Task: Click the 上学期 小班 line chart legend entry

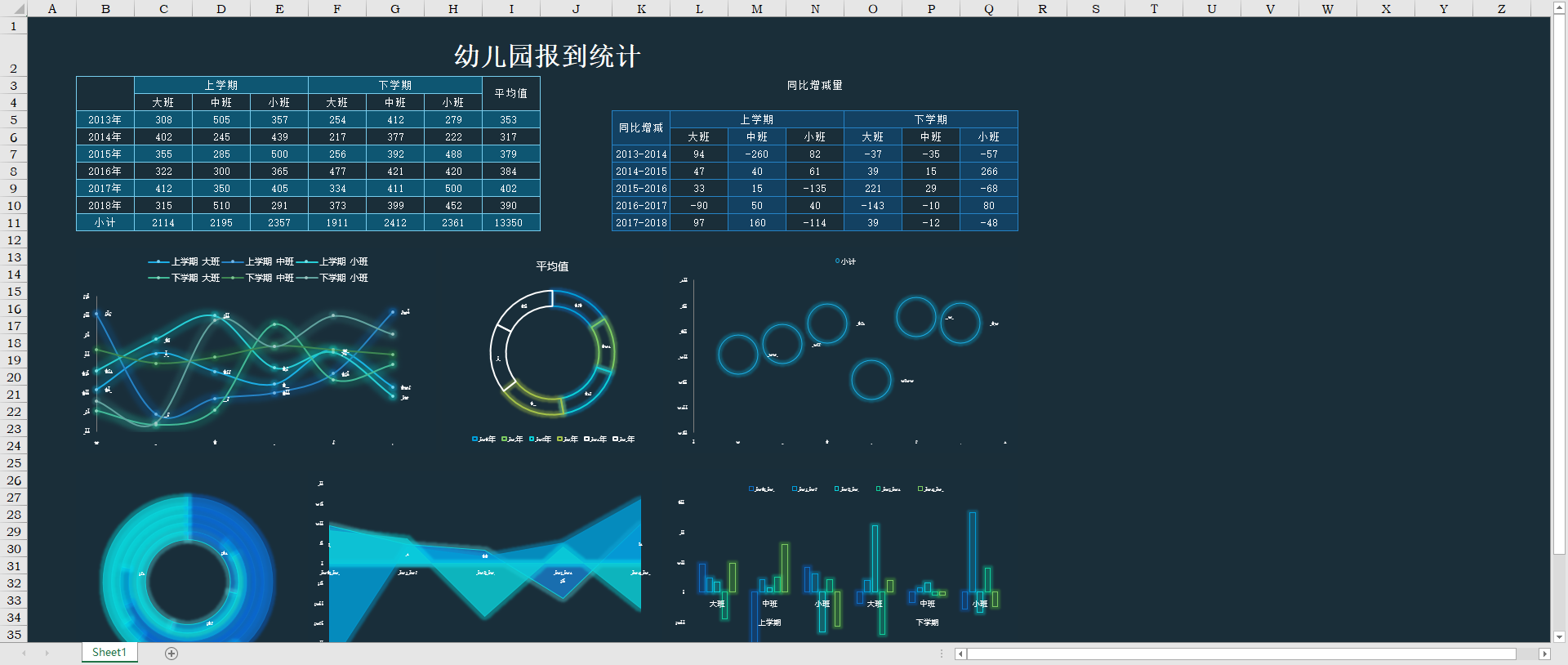Action: tap(332, 261)
